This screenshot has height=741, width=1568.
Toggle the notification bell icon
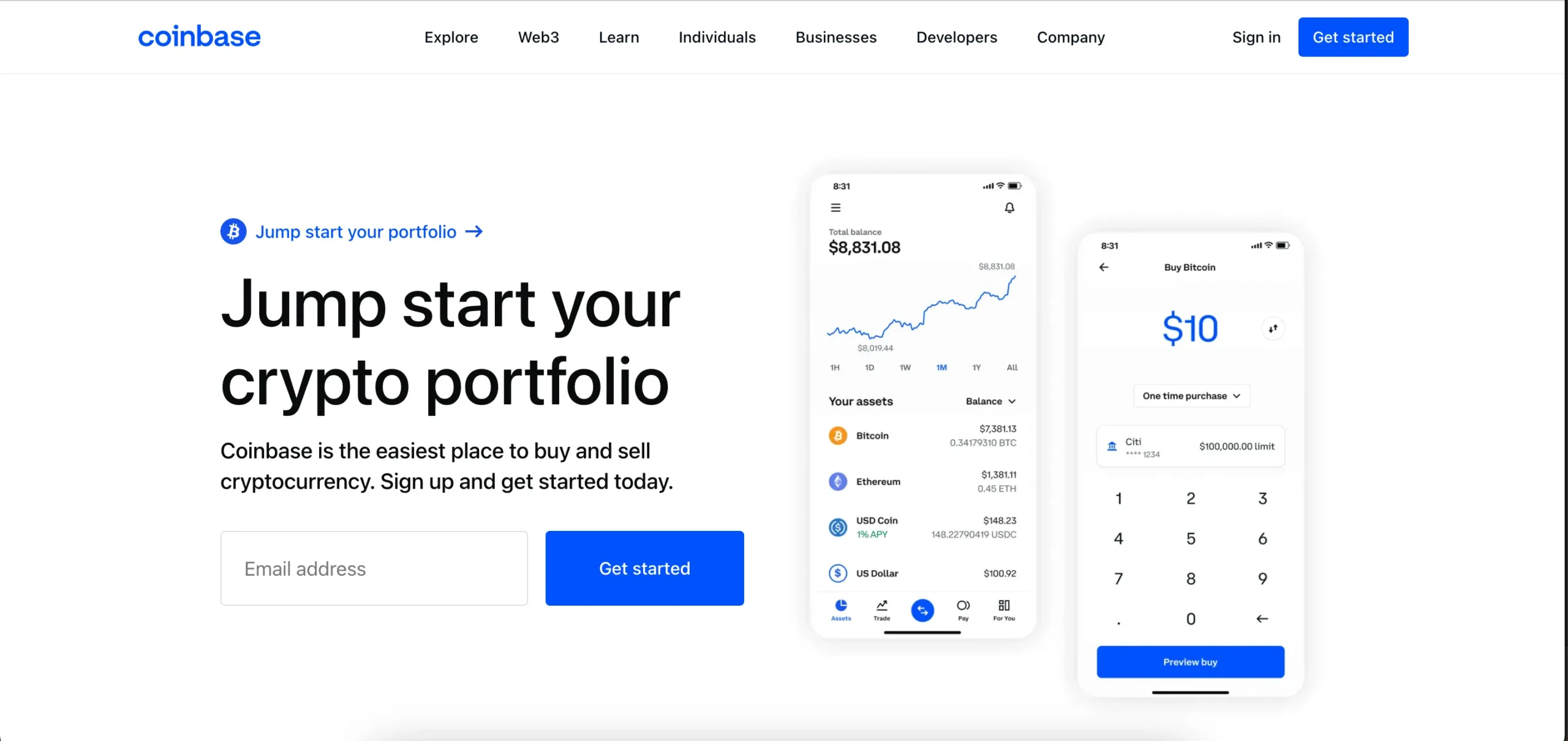1008,207
